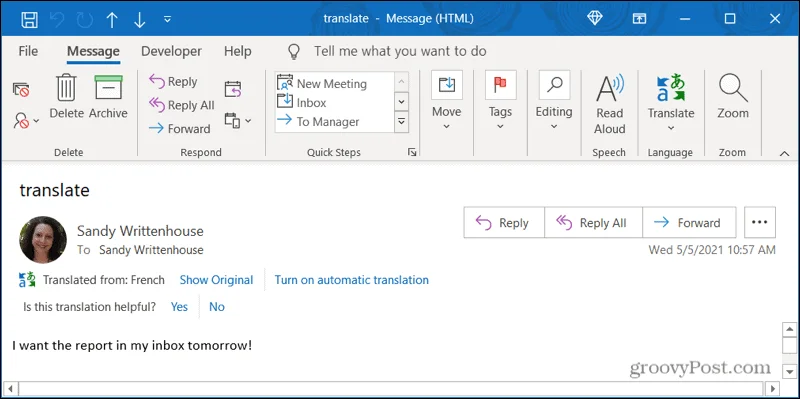The image size is (800, 399).
Task: Open the File tab
Action: coord(28,51)
